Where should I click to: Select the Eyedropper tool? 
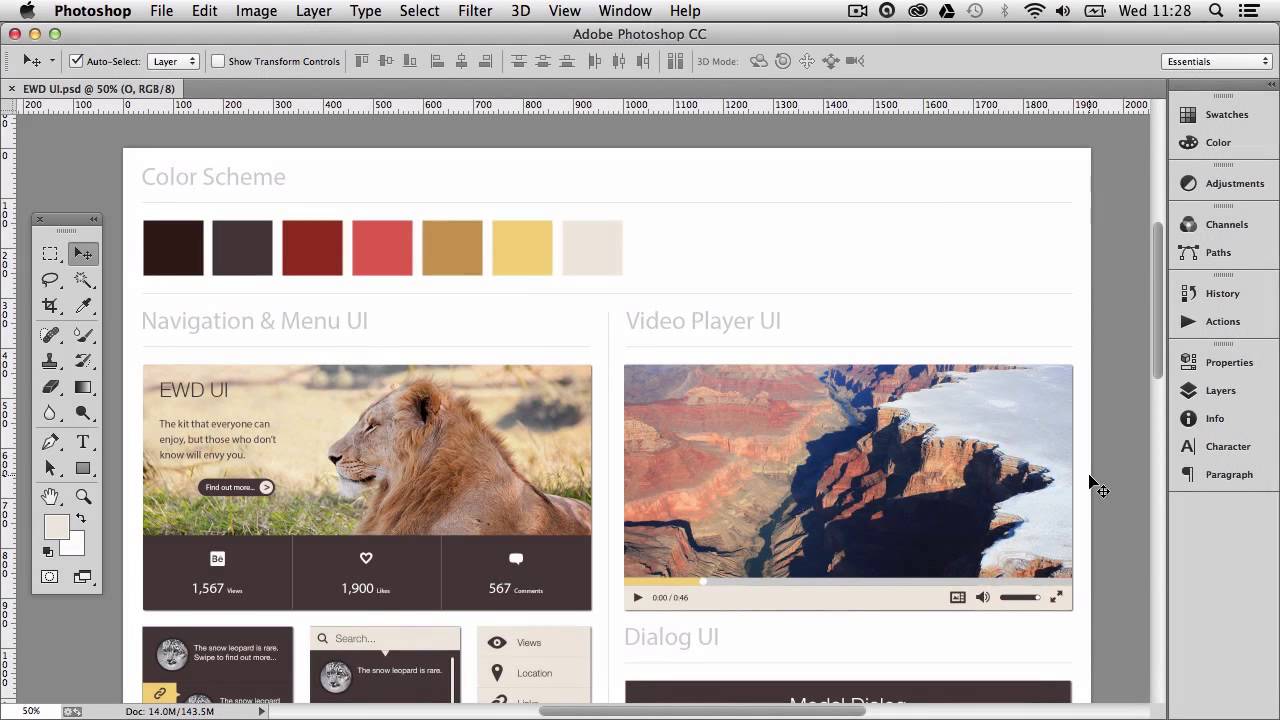tap(83, 306)
